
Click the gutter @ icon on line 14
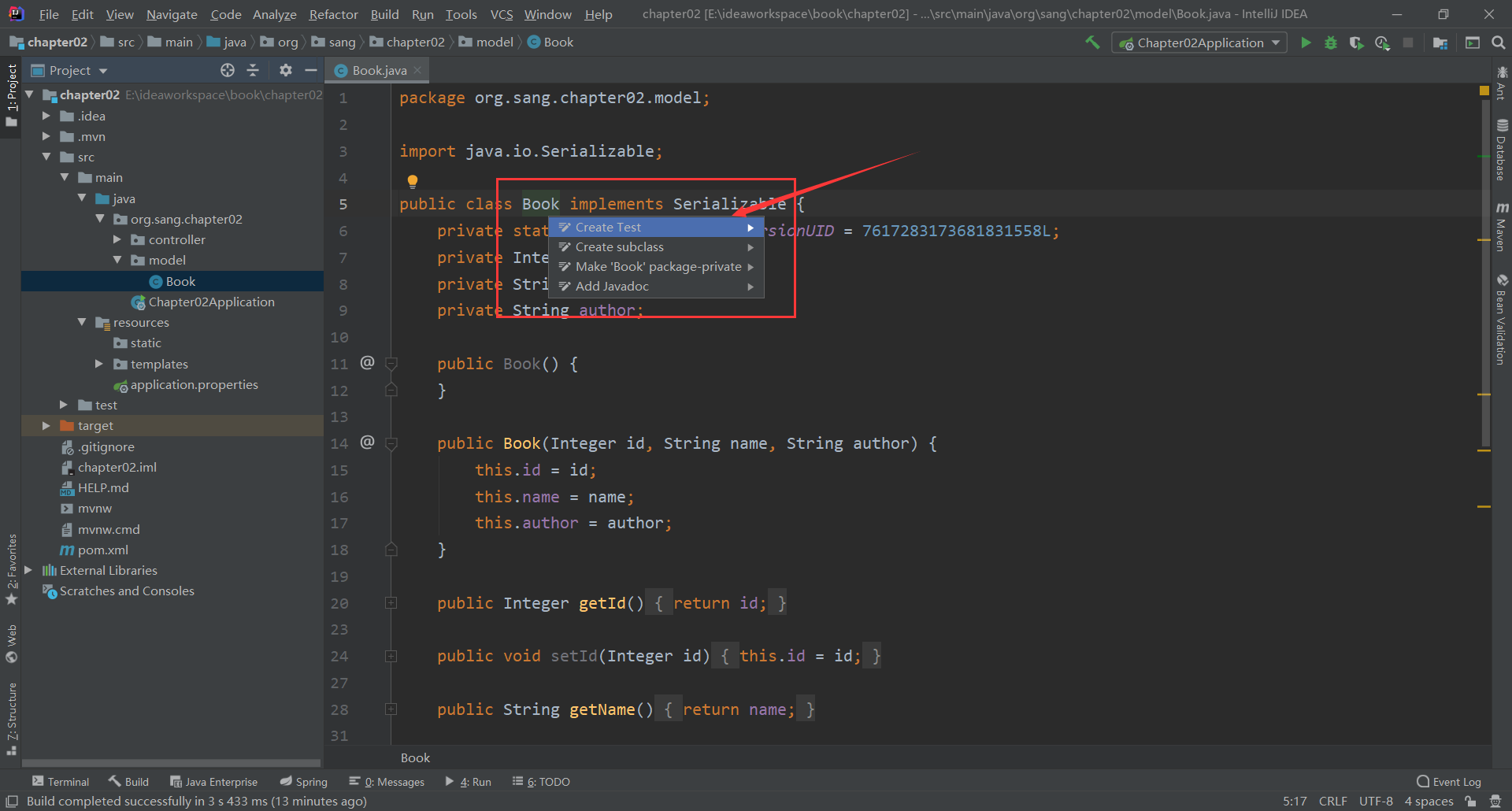[x=367, y=443]
